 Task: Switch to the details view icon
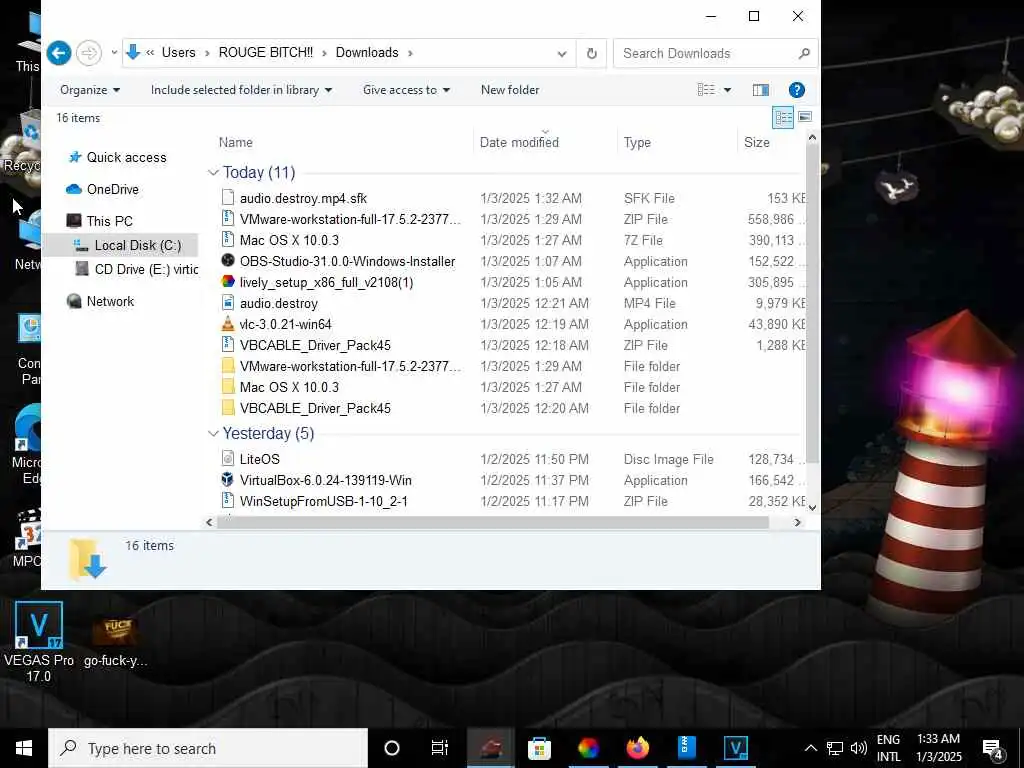tap(783, 118)
